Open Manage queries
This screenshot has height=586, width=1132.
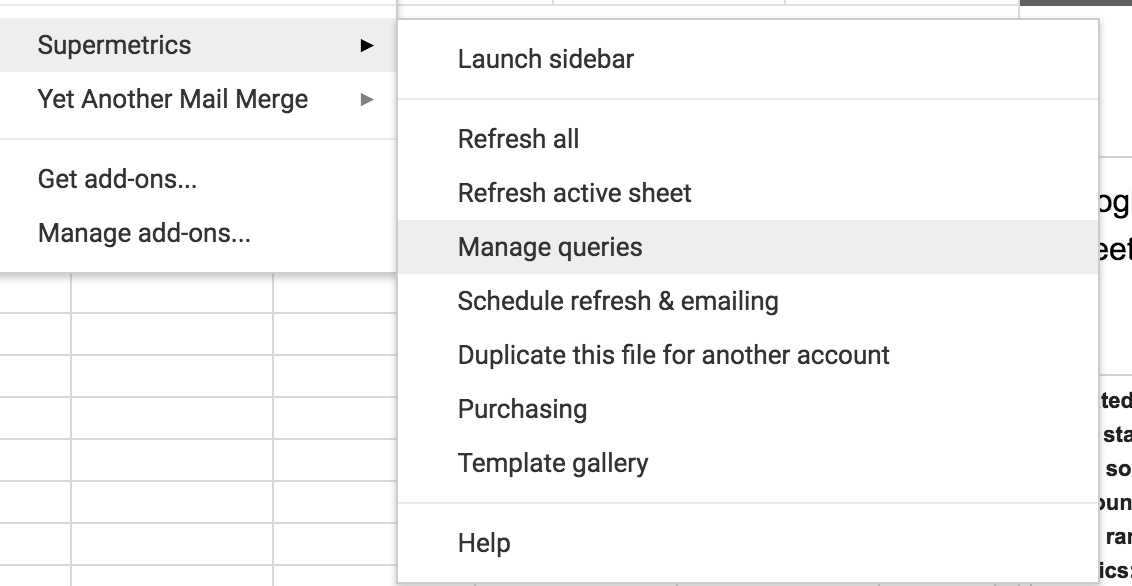(550, 247)
